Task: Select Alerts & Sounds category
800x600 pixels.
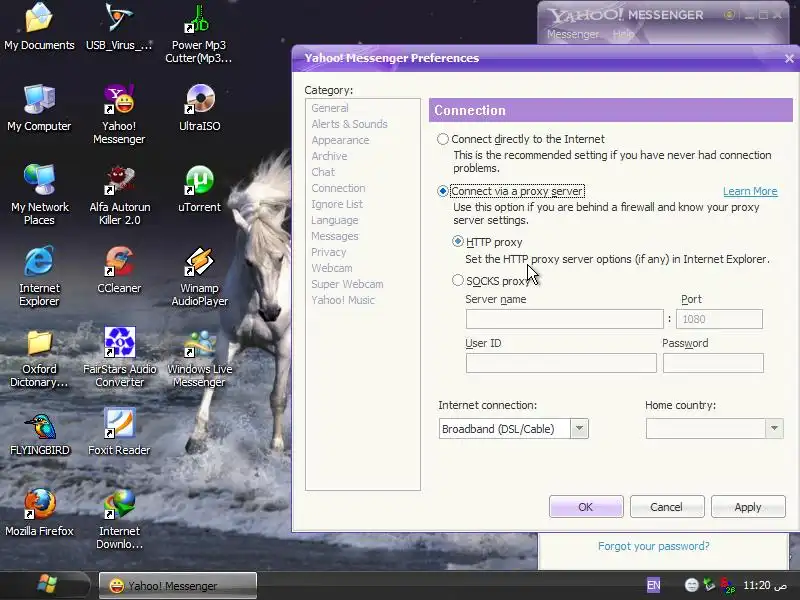Action: click(349, 124)
